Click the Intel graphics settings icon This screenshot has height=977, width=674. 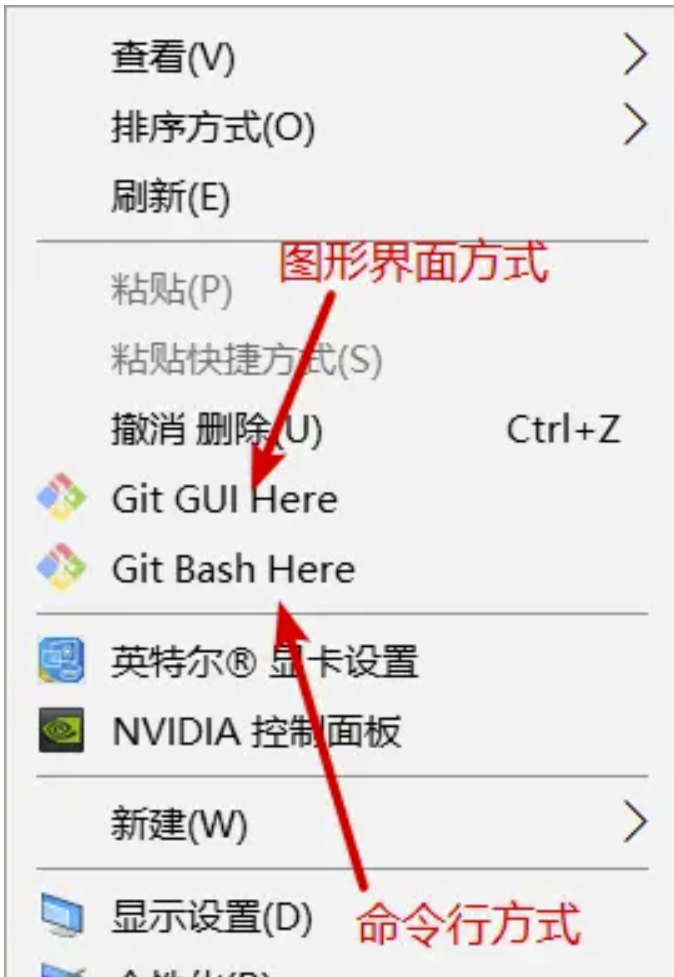[61, 660]
